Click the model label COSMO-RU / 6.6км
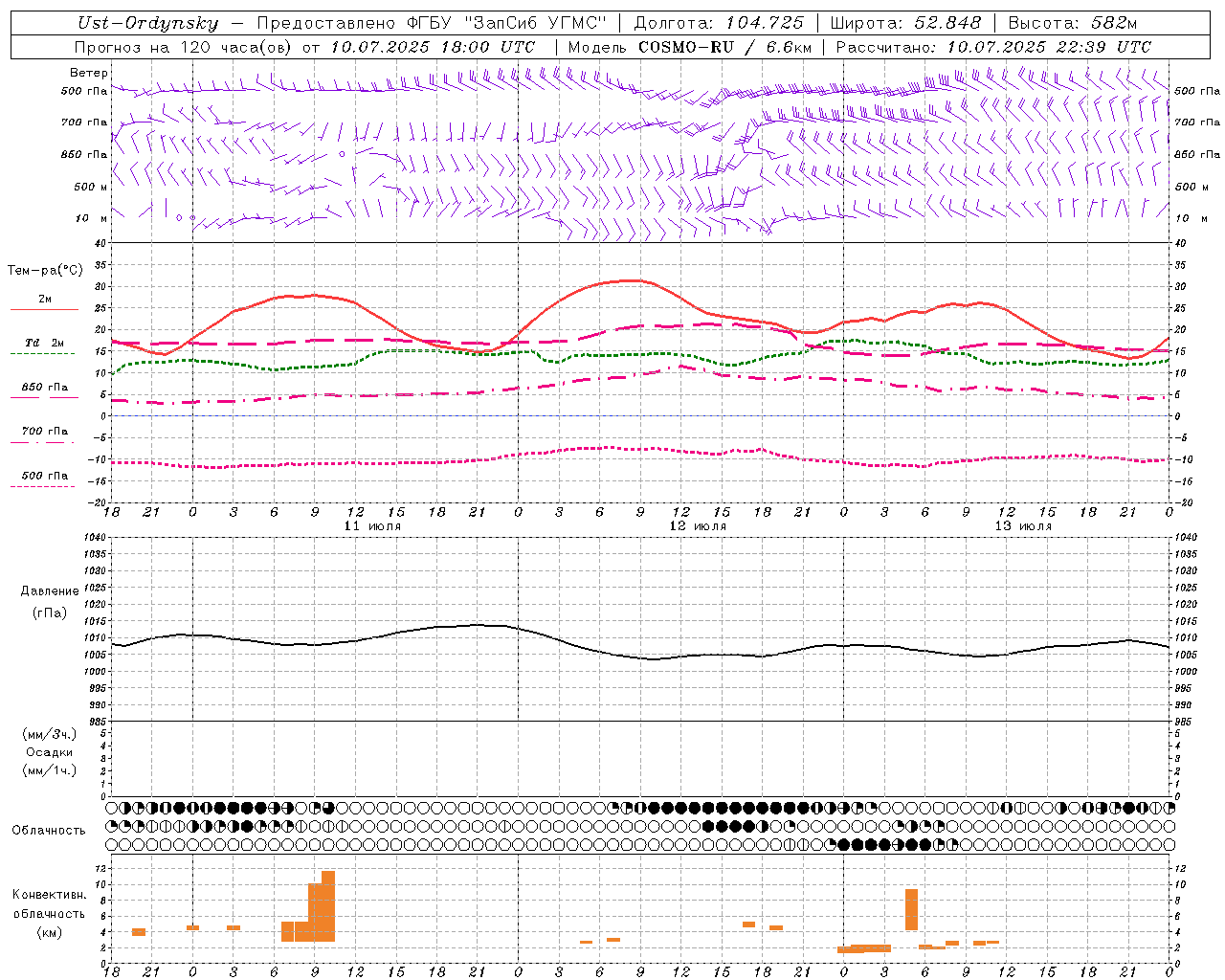 [x=724, y=47]
